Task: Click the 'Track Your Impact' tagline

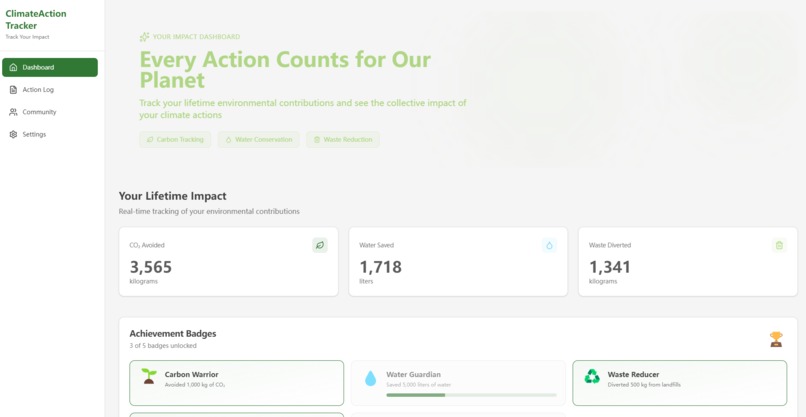Action: [27, 37]
